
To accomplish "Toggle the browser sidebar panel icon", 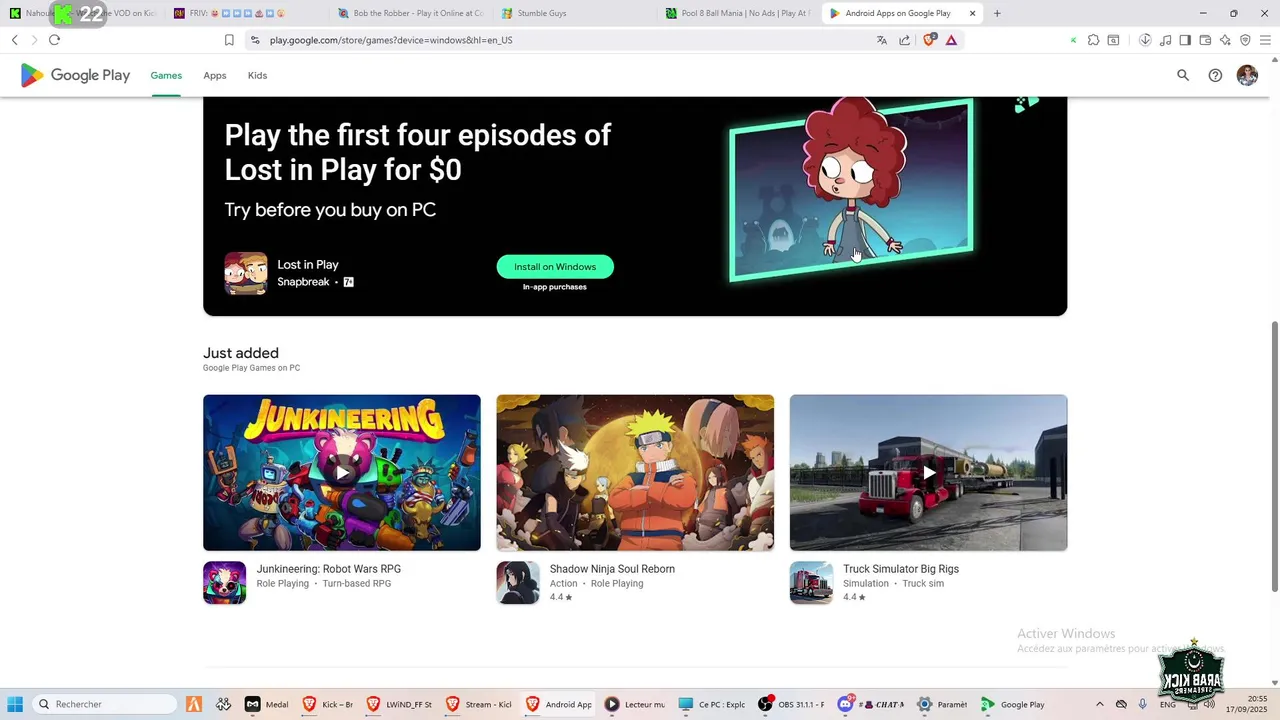I will [x=1185, y=40].
